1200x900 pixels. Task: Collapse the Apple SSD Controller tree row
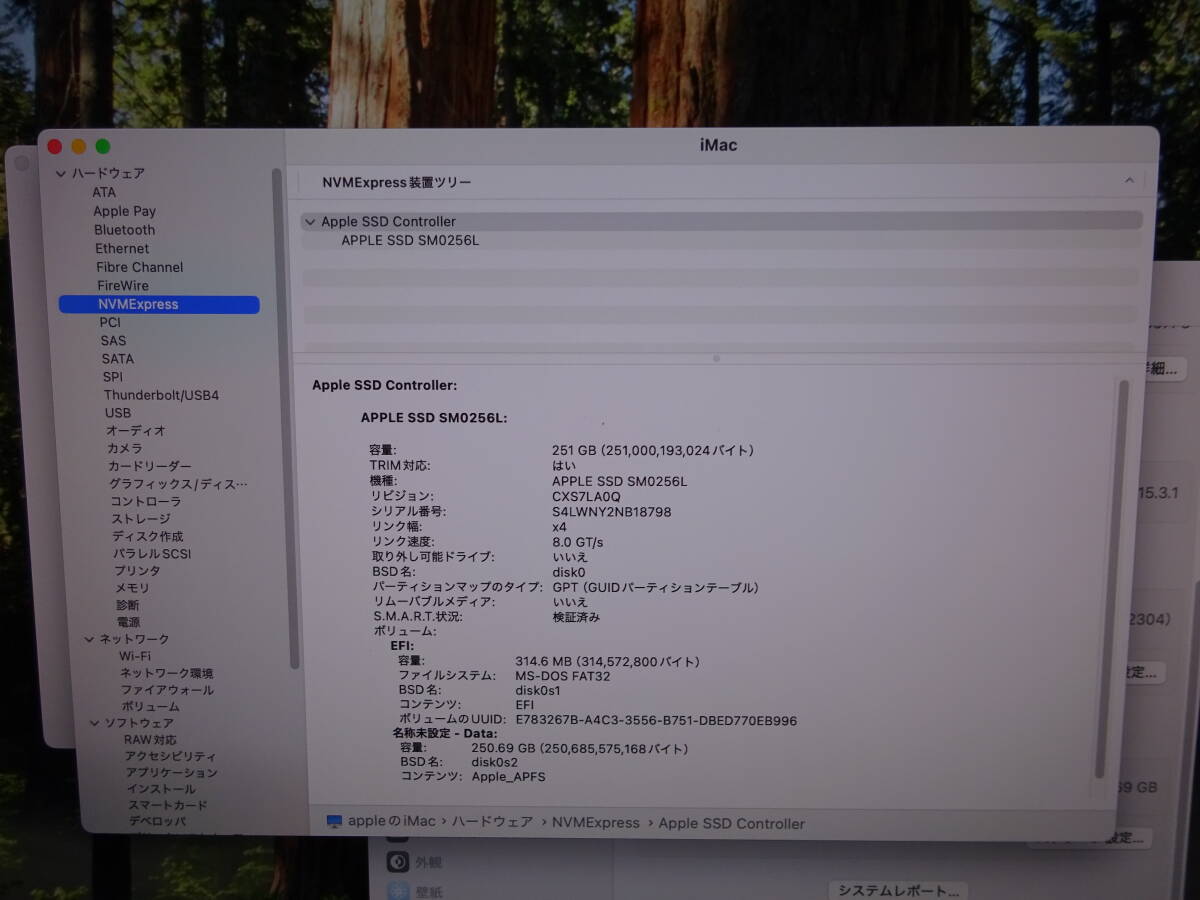point(309,222)
